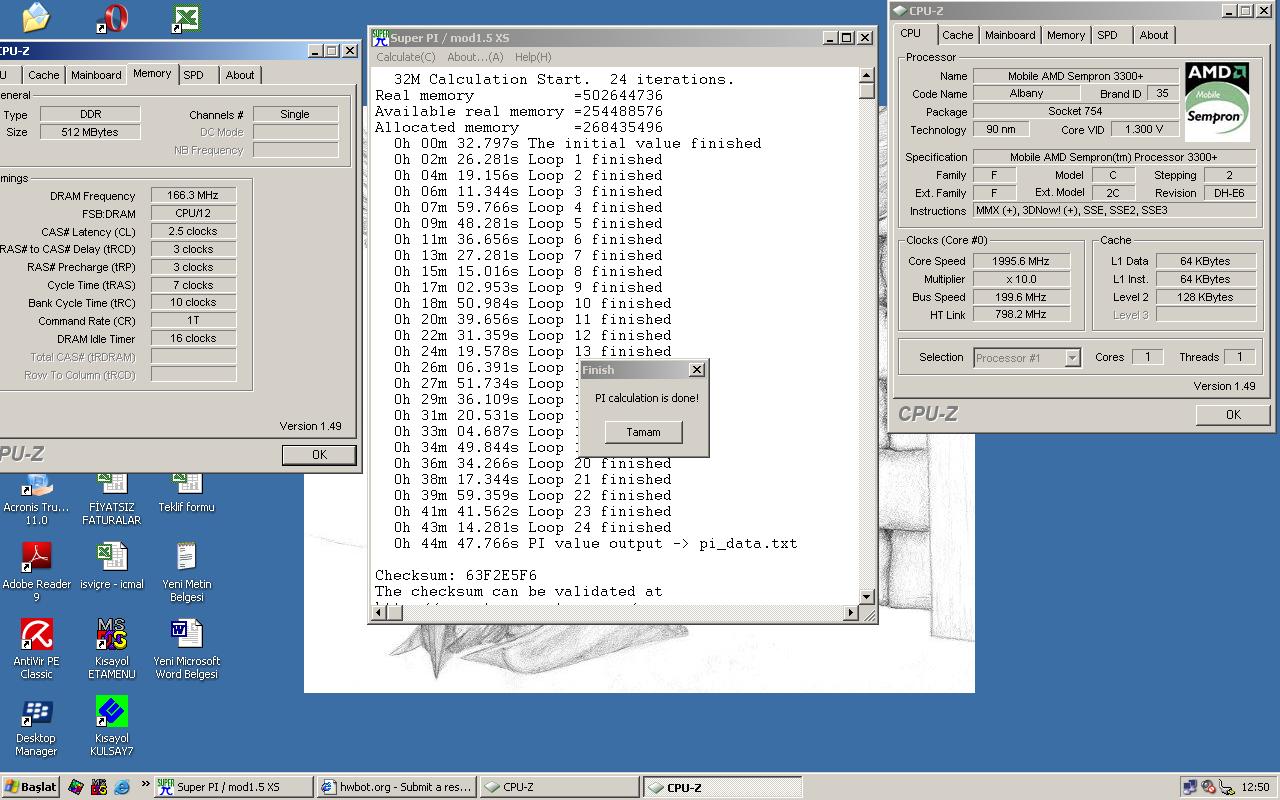Open Yeni Microsoft Word Belgesi icon
This screenshot has width=1280, height=800.
pyautogui.click(x=187, y=633)
